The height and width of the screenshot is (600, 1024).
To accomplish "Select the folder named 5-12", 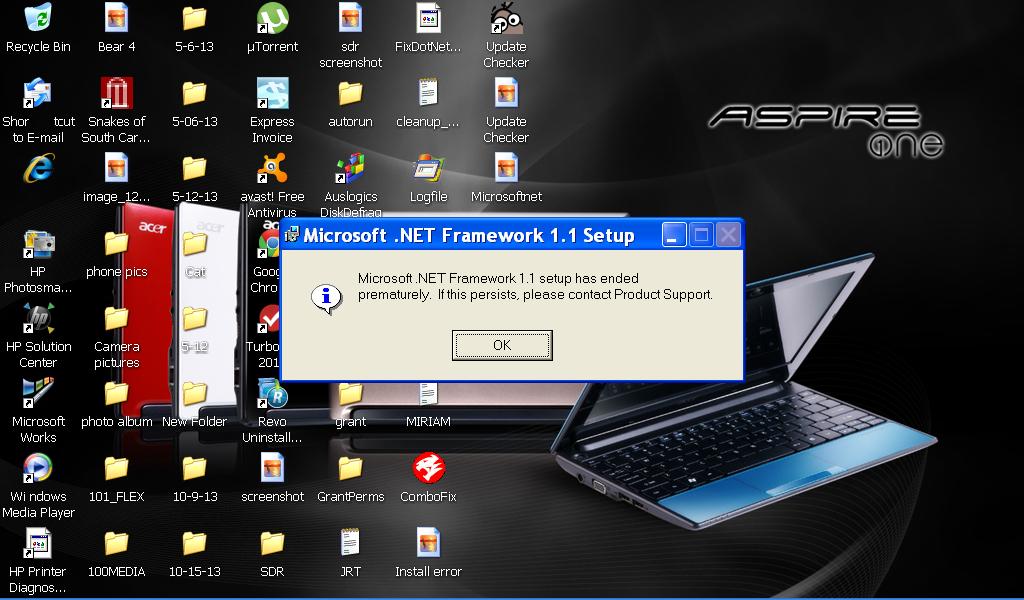I will pyautogui.click(x=194, y=319).
